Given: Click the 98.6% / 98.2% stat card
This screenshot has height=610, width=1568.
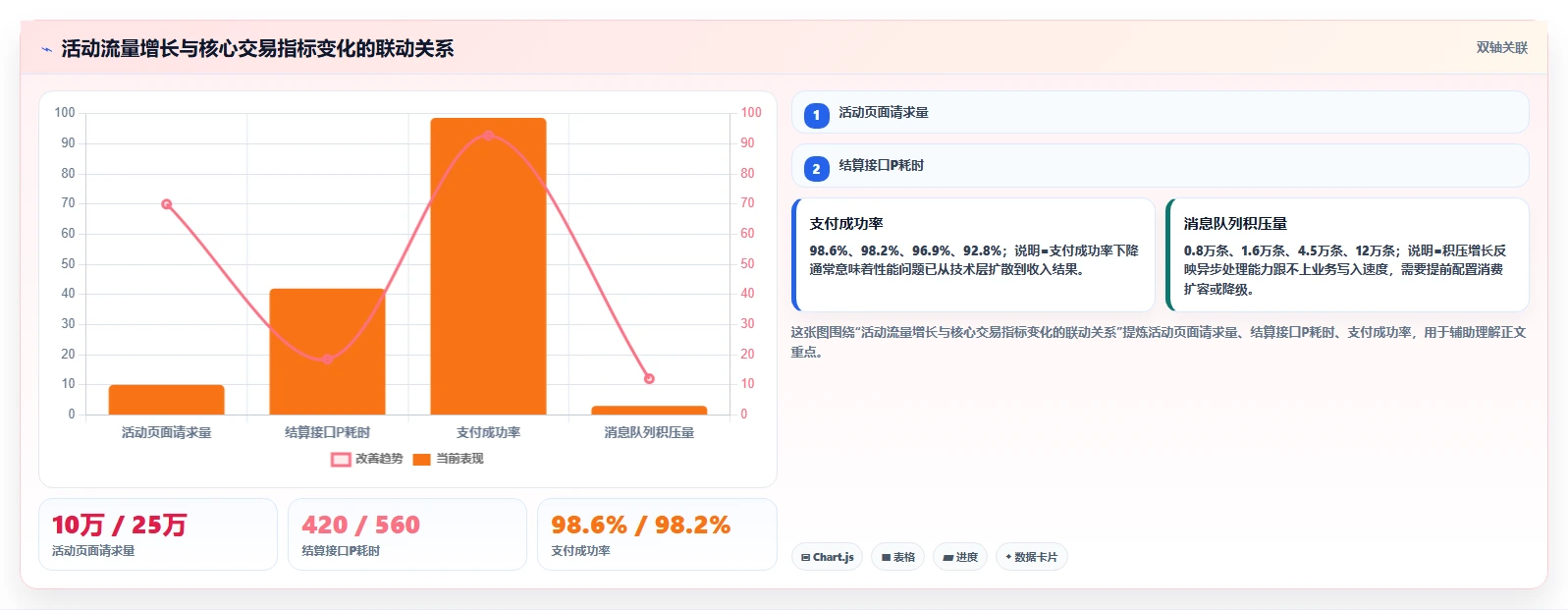Looking at the screenshot, I should pos(657,534).
